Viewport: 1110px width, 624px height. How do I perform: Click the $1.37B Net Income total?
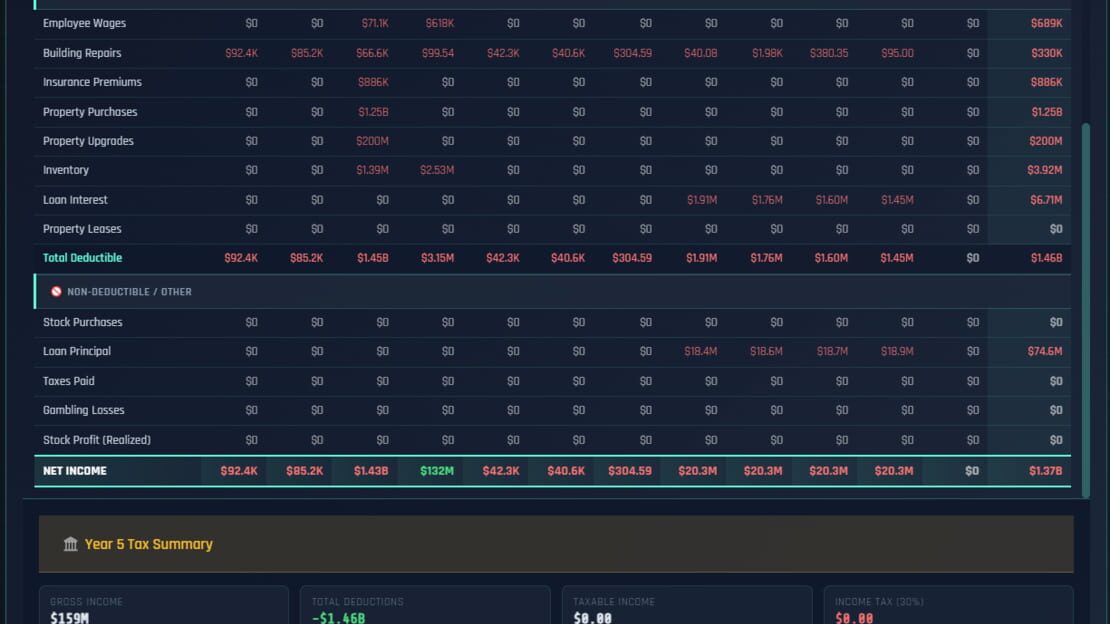coord(1046,471)
